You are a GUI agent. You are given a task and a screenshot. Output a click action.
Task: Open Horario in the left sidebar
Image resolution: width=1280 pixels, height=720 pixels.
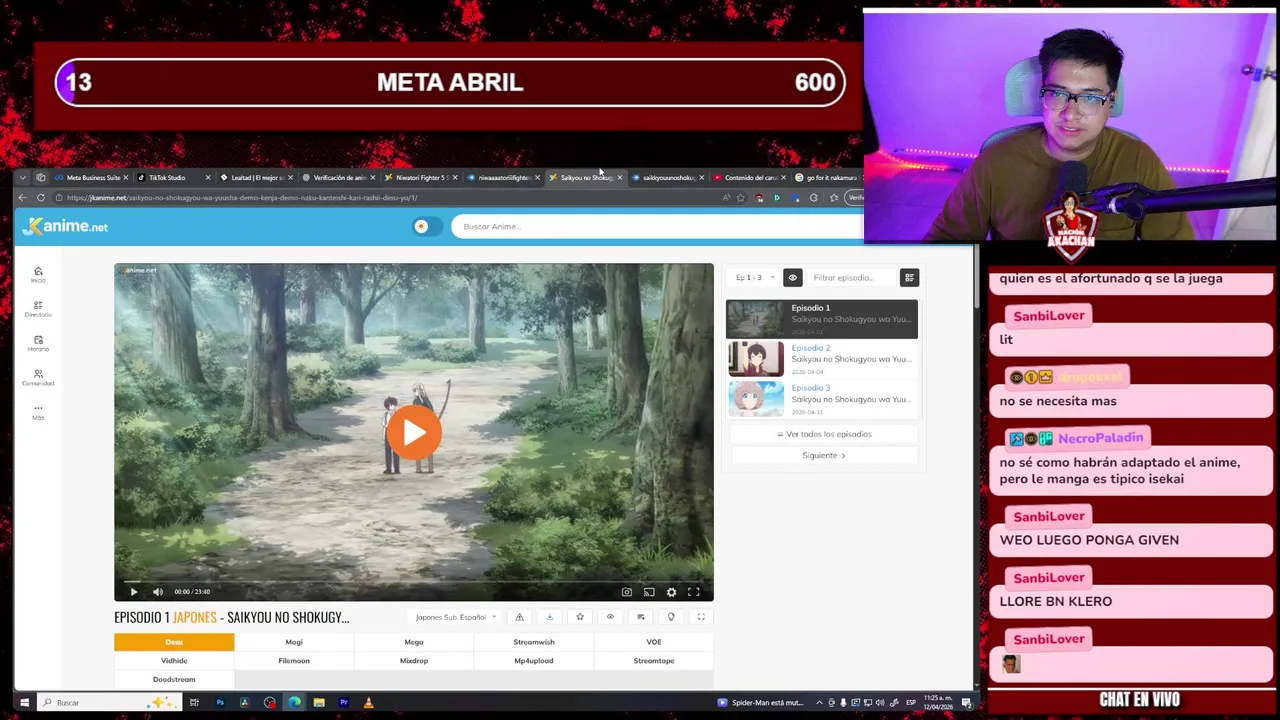click(x=38, y=343)
